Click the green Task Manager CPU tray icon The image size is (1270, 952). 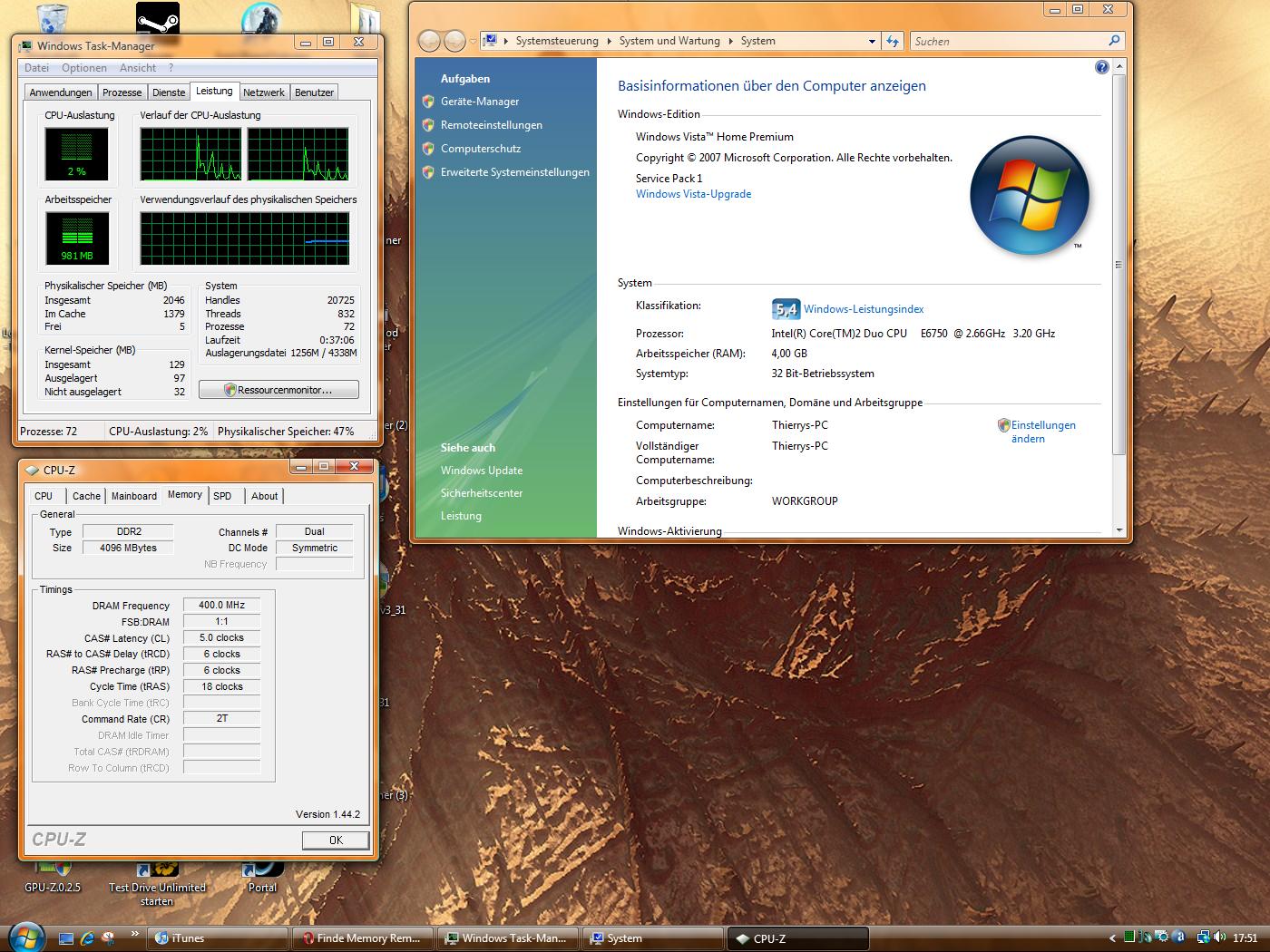coord(1129,937)
